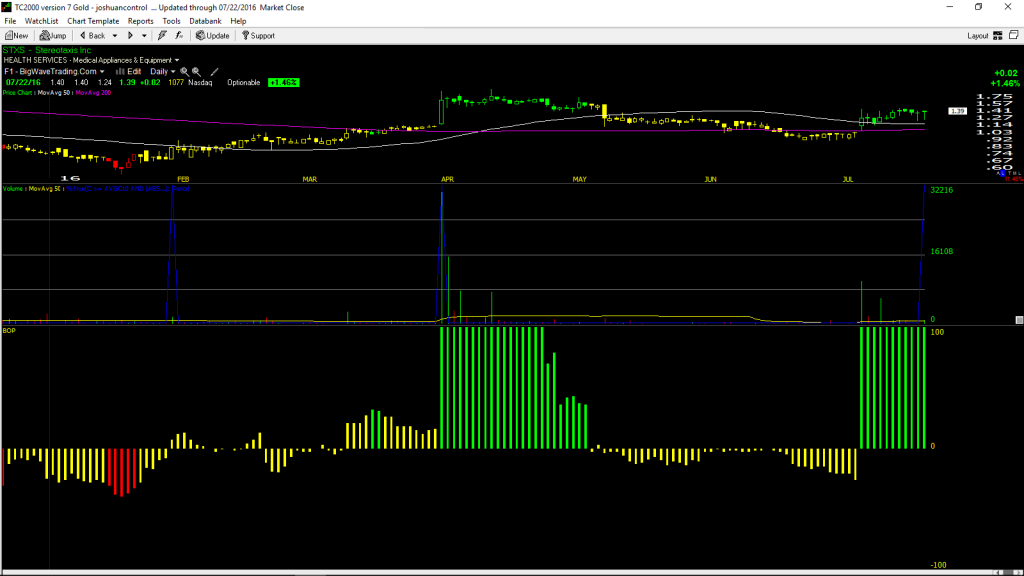
Task: Click the BOP indicator label
Action: coord(9,331)
